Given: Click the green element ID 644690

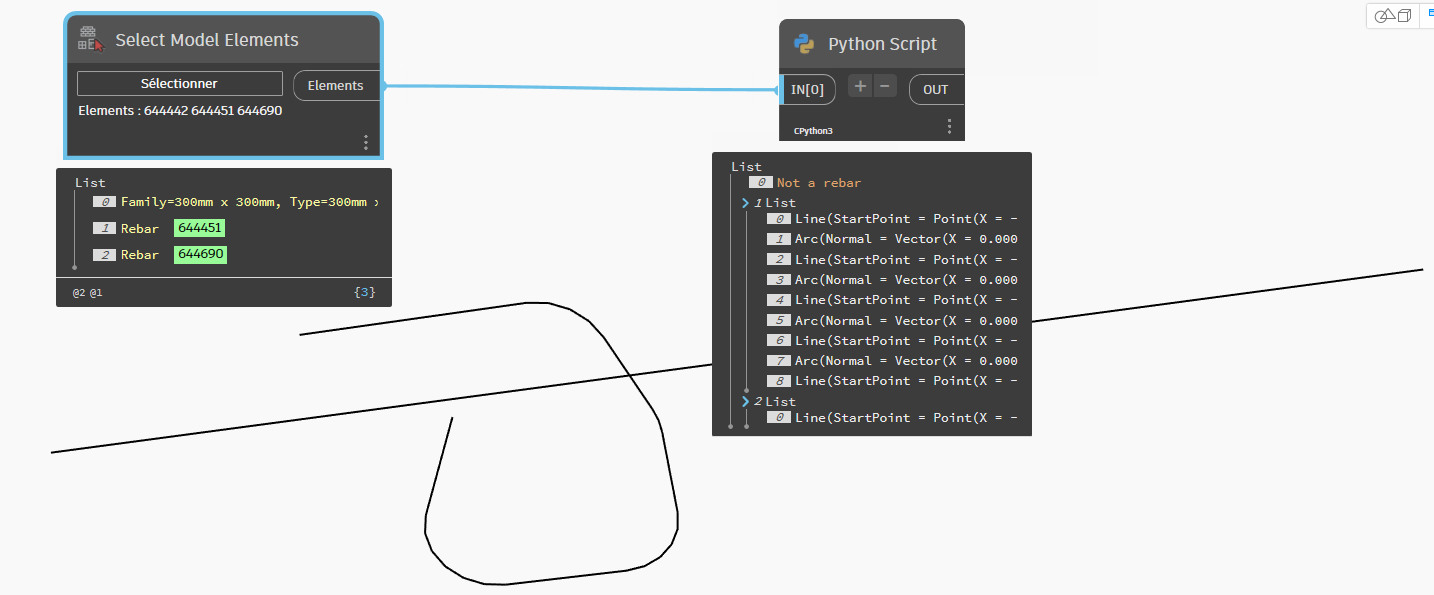Looking at the screenshot, I should pos(200,255).
